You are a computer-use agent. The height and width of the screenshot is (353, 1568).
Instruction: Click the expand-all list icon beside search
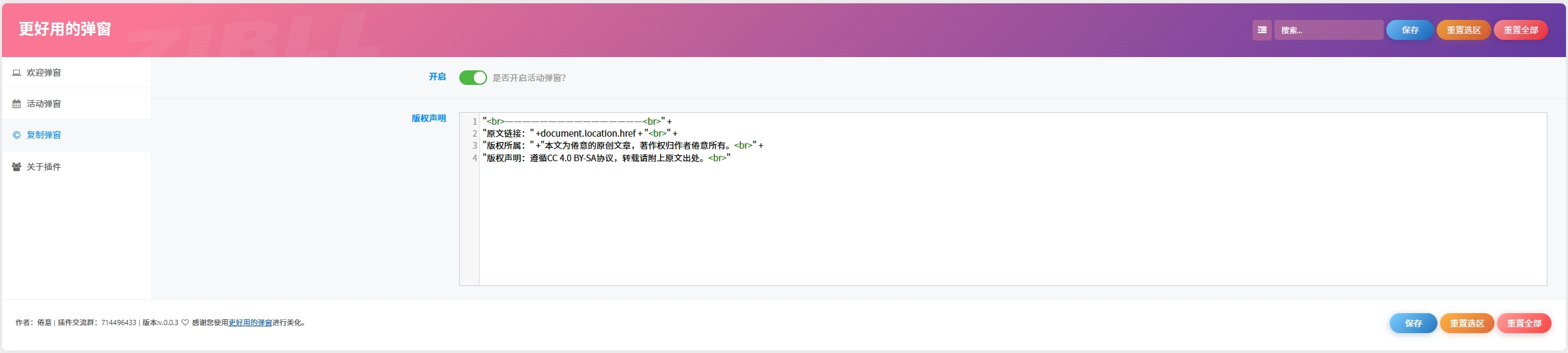1262,30
